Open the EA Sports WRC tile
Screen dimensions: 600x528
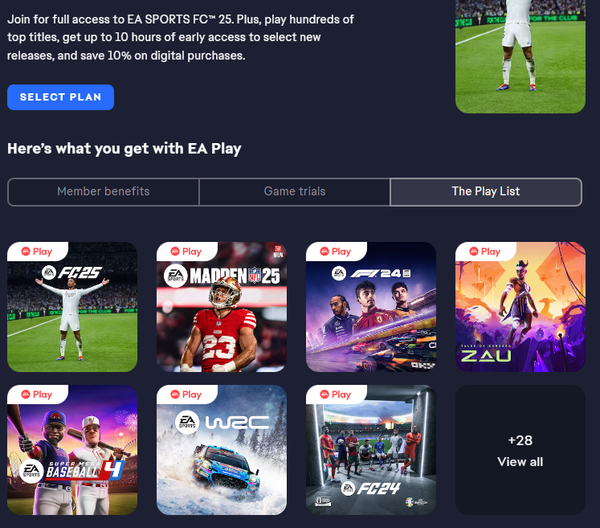[x=222, y=450]
